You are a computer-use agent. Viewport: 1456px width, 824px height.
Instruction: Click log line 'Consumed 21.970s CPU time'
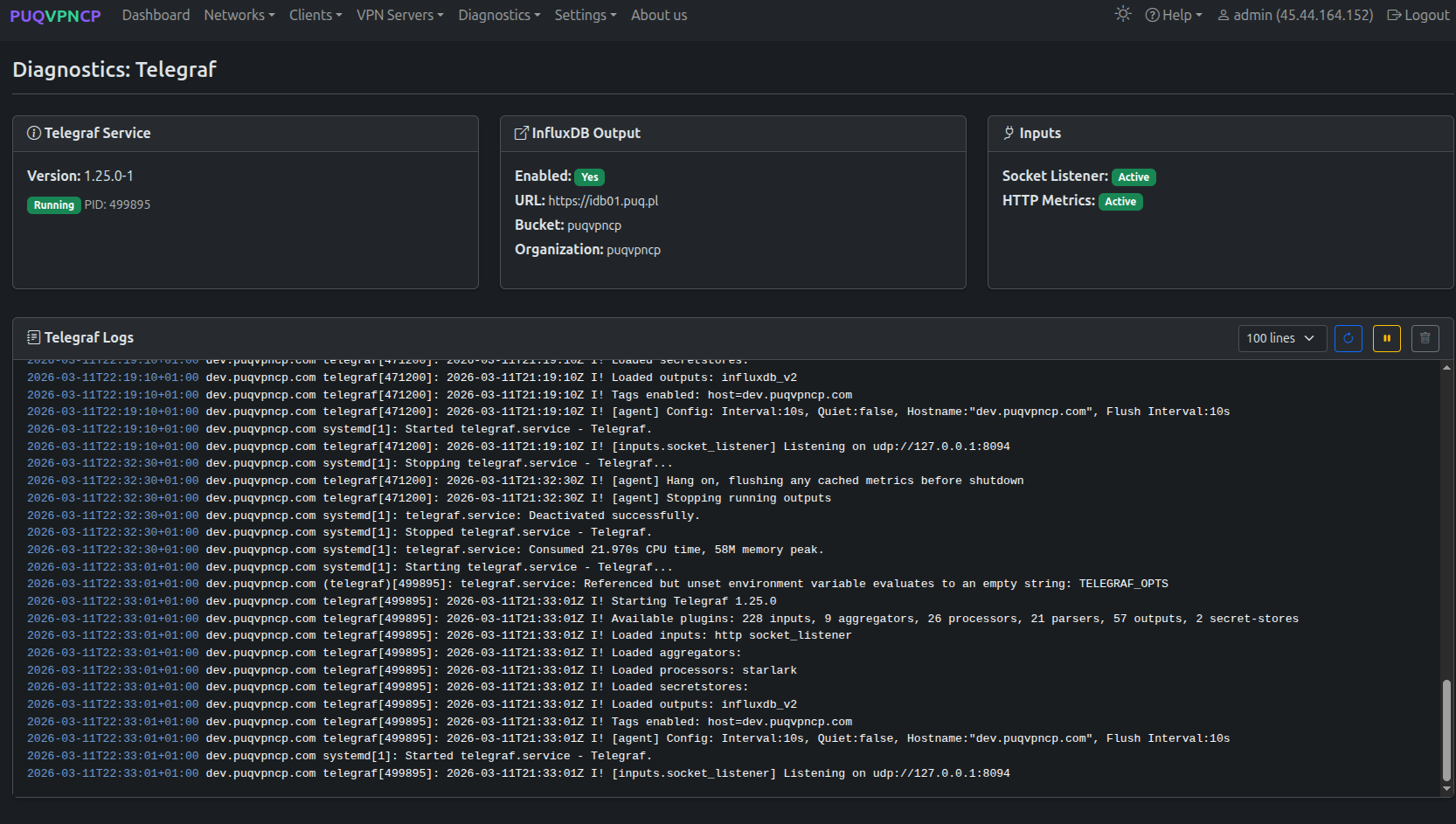pos(426,550)
